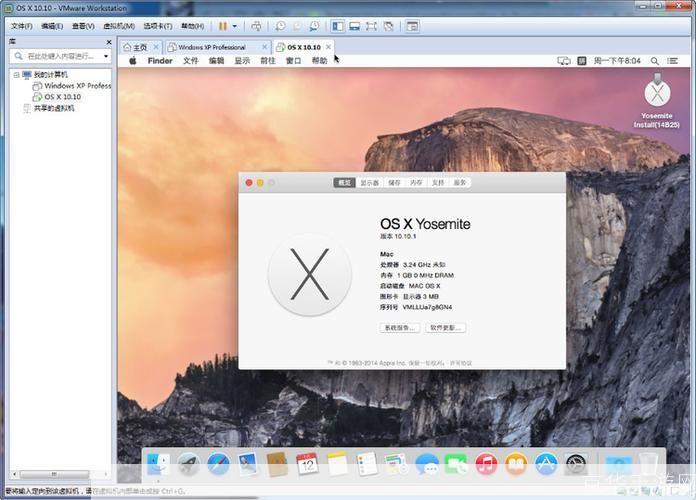Image resolution: width=696 pixels, height=500 pixels.
Task: Switch to the 支持 support tab
Action: click(x=438, y=183)
